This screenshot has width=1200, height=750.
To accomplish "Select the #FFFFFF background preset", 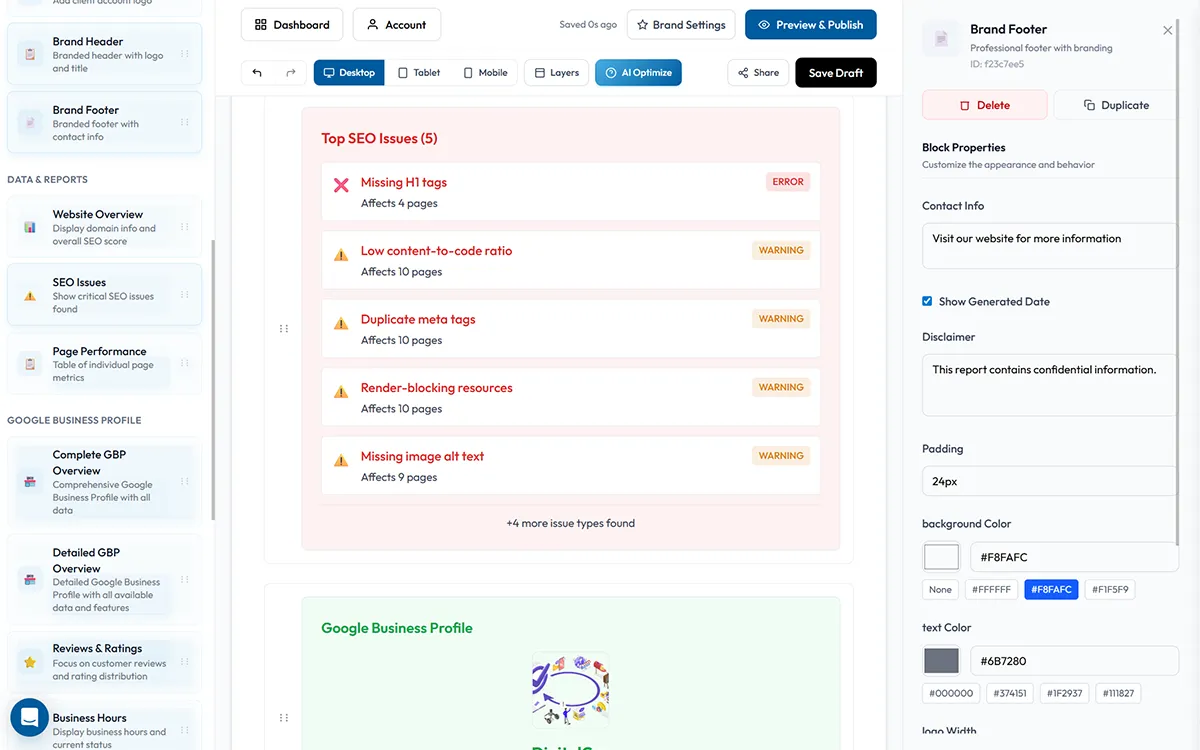I will coord(991,590).
